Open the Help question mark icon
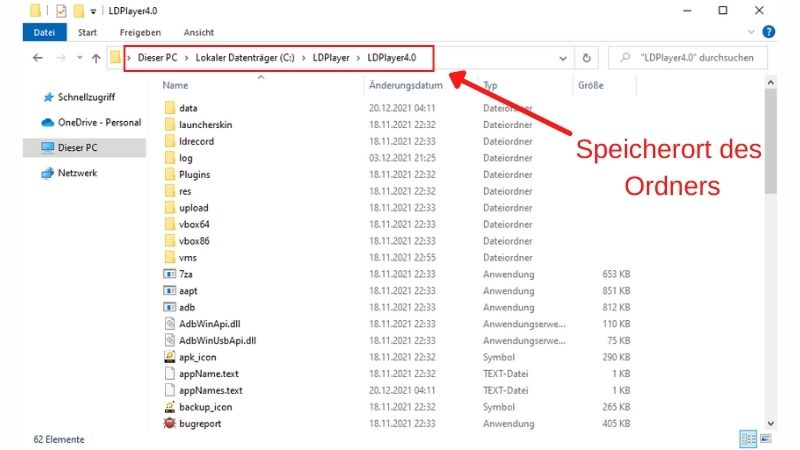 (768, 32)
